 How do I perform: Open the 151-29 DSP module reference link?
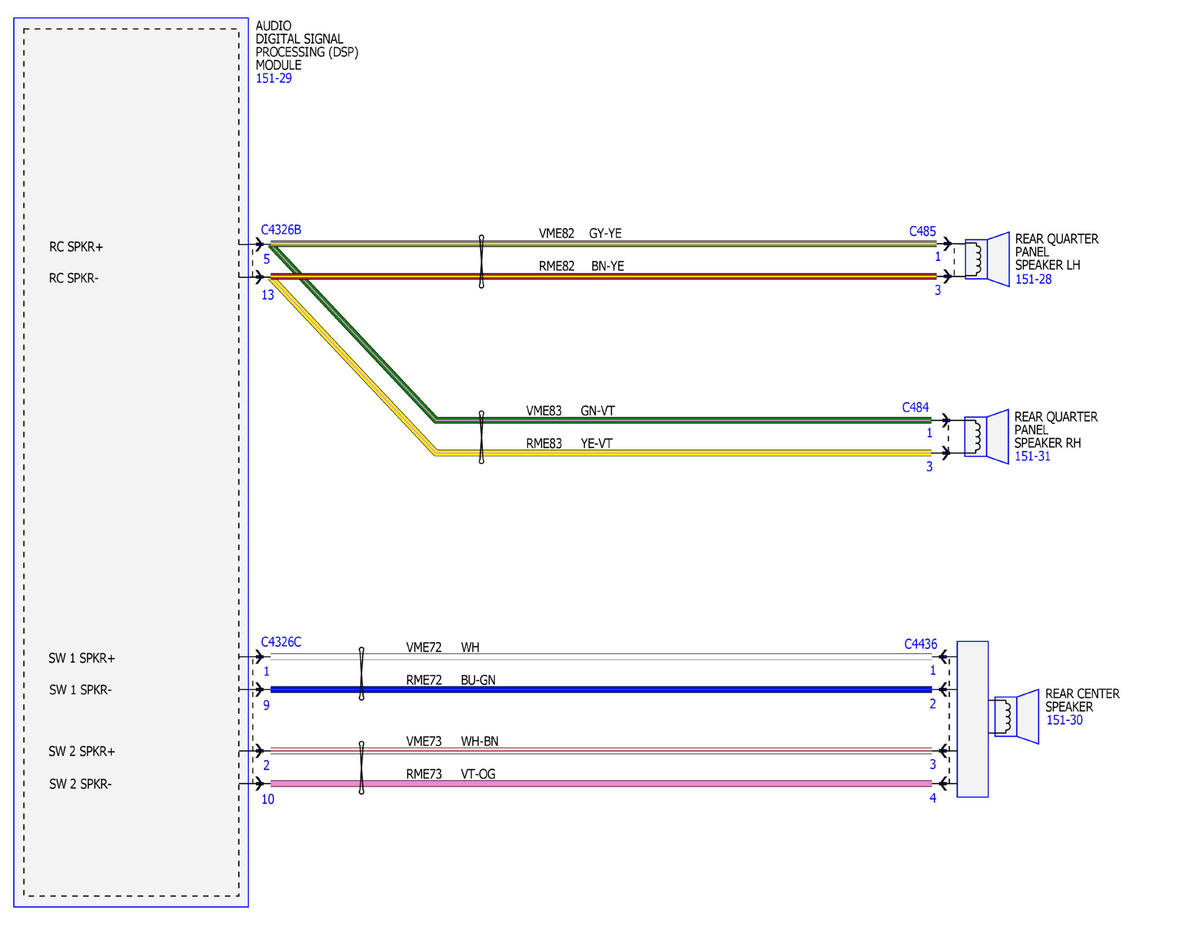point(274,78)
